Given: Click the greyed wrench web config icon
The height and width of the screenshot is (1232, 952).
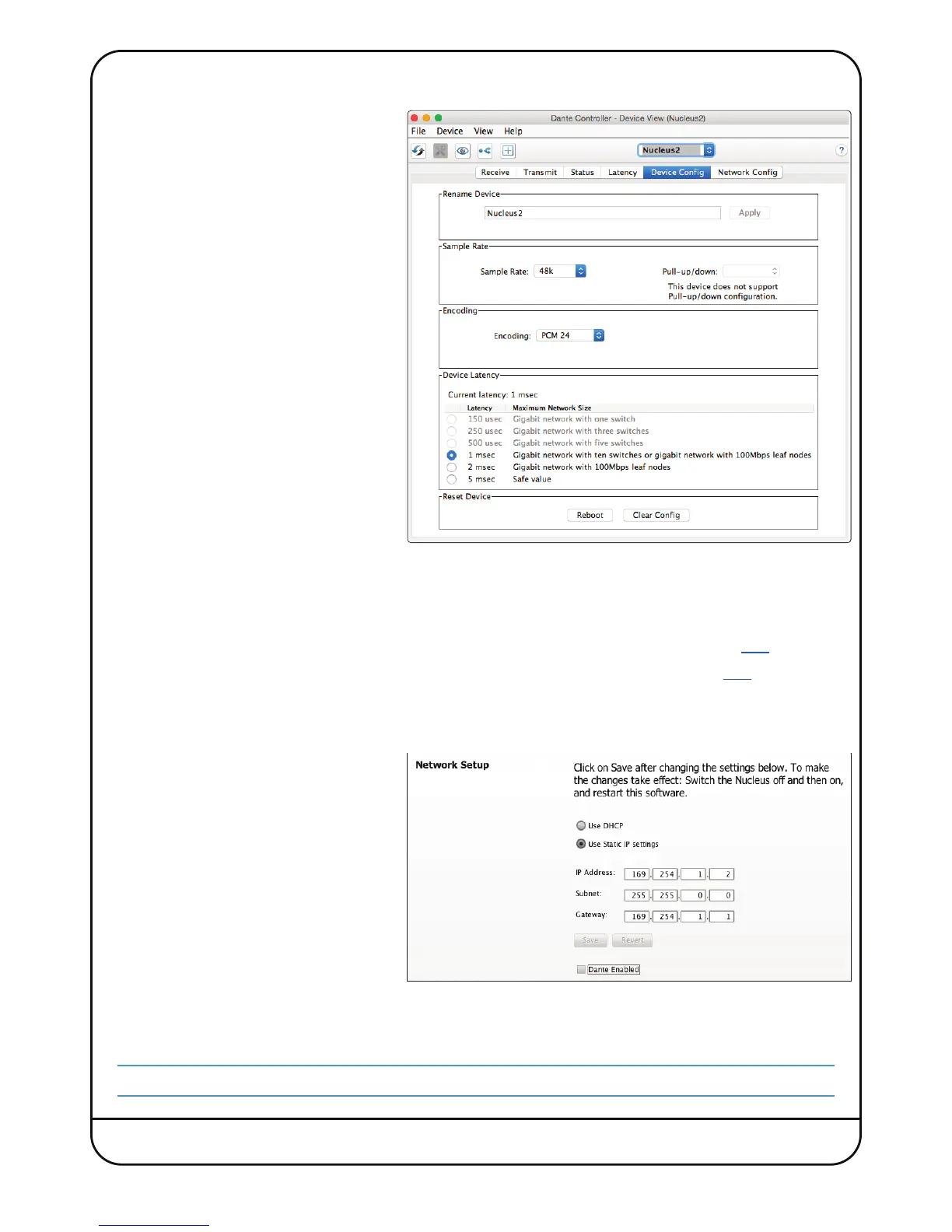Looking at the screenshot, I should click(x=440, y=151).
